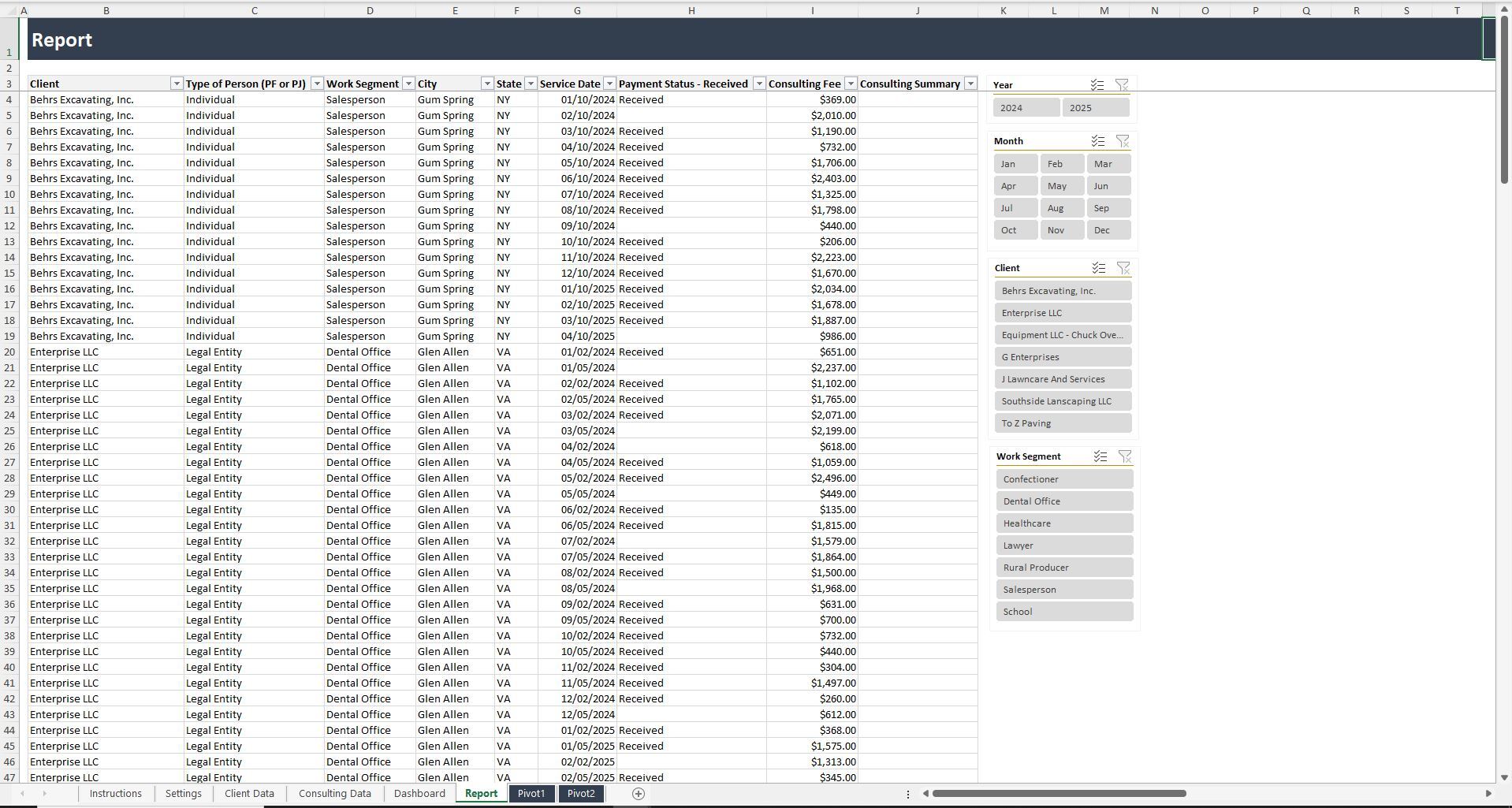
Task: Clear filters on the Client slicer
Action: (x=1124, y=268)
